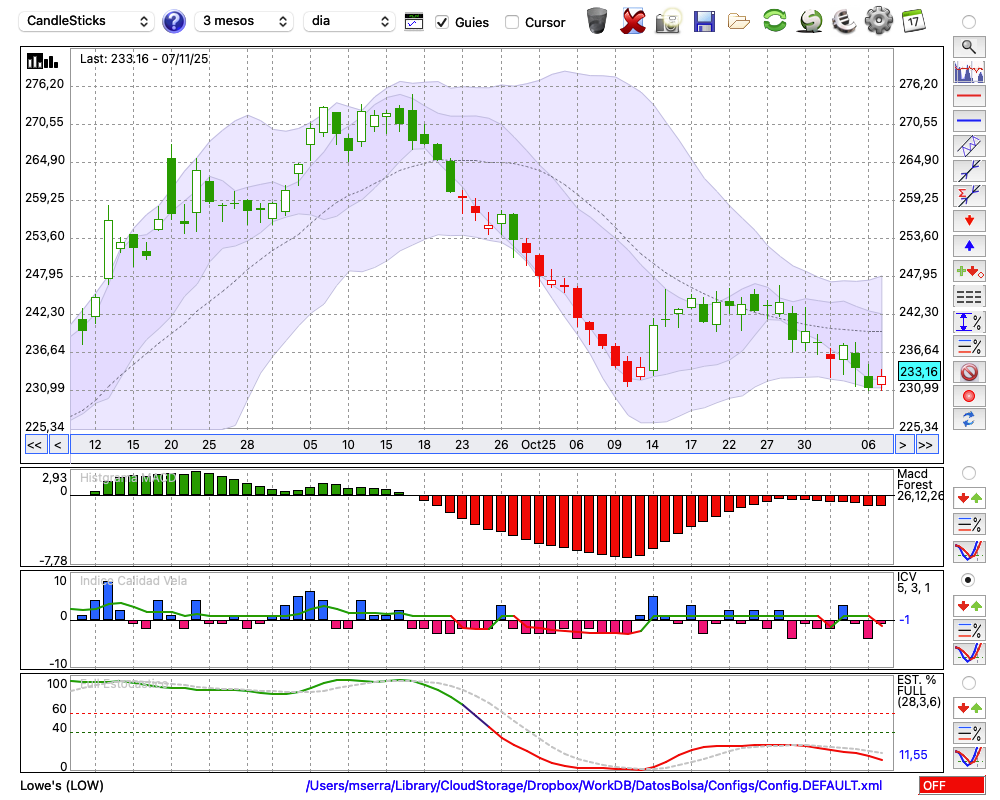The image size is (1000, 800).
Task: Select the blue horizontal line drawing tool
Action: (968, 121)
